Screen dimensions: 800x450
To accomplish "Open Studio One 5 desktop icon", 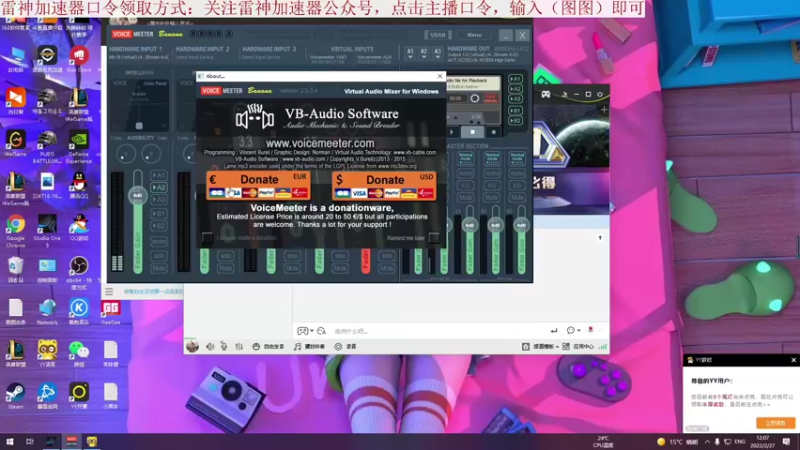I will pyautogui.click(x=47, y=231).
